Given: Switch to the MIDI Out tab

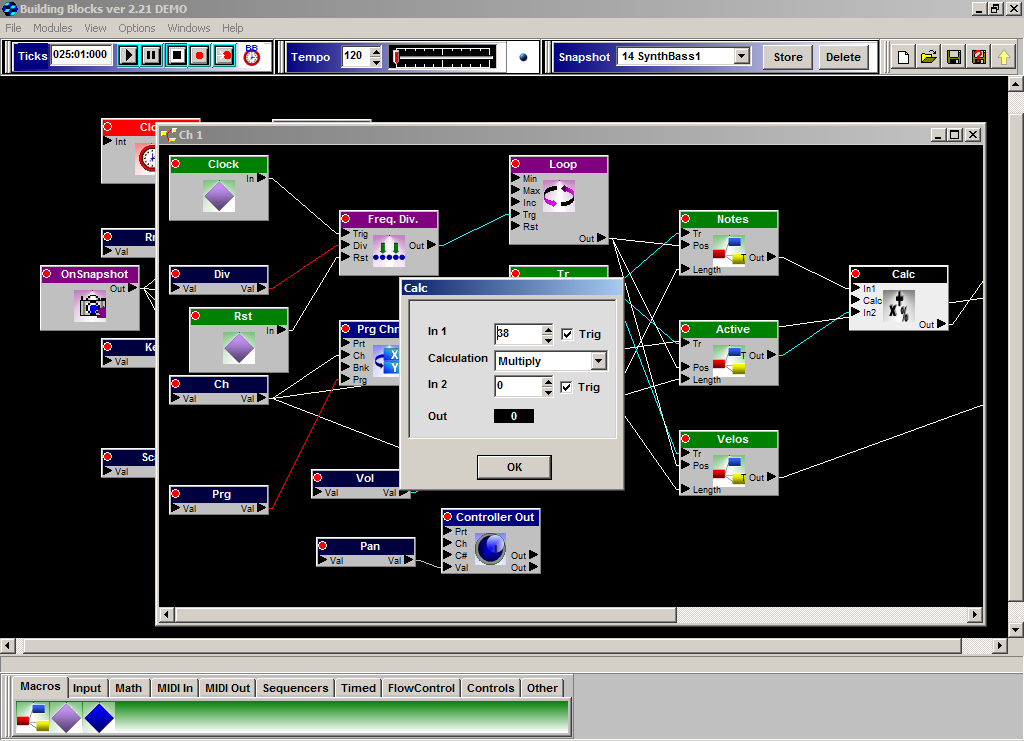Looking at the screenshot, I should click(227, 688).
